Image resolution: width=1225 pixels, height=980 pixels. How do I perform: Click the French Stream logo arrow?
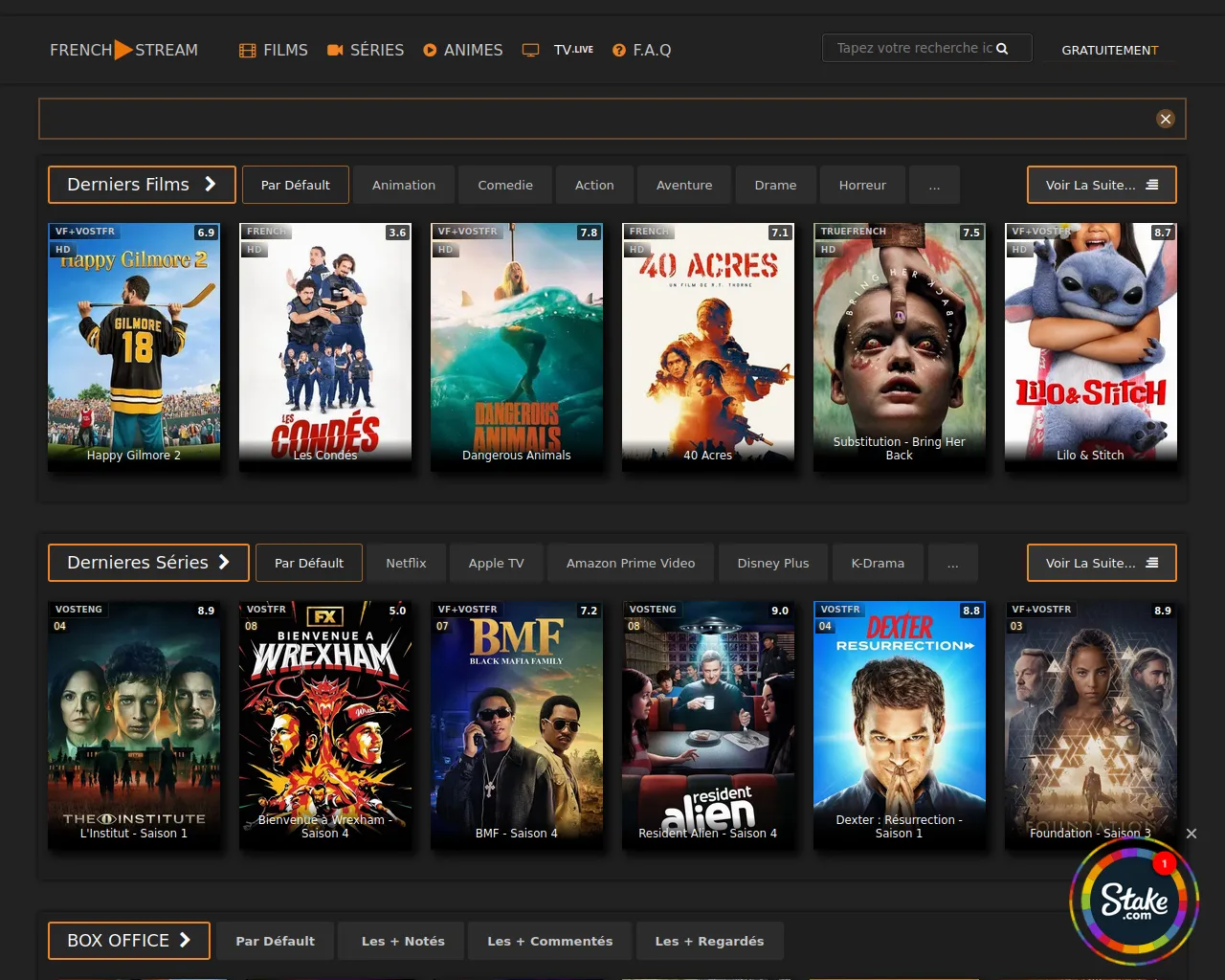pos(123,50)
